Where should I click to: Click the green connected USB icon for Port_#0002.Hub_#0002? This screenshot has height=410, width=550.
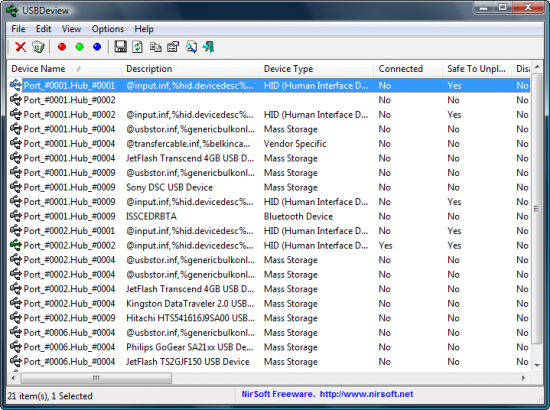16,245
